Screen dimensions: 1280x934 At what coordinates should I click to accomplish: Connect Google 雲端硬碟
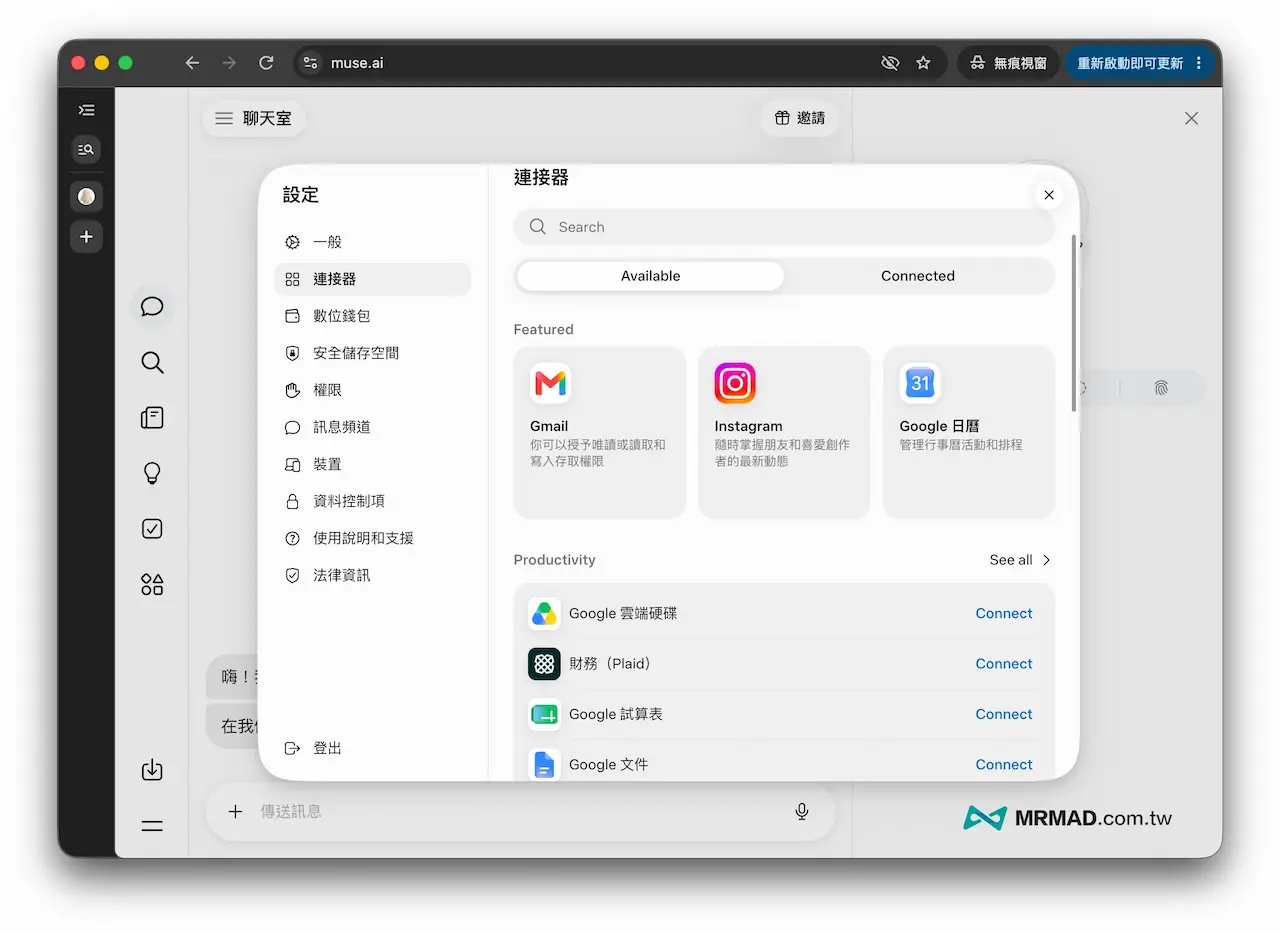point(1004,614)
